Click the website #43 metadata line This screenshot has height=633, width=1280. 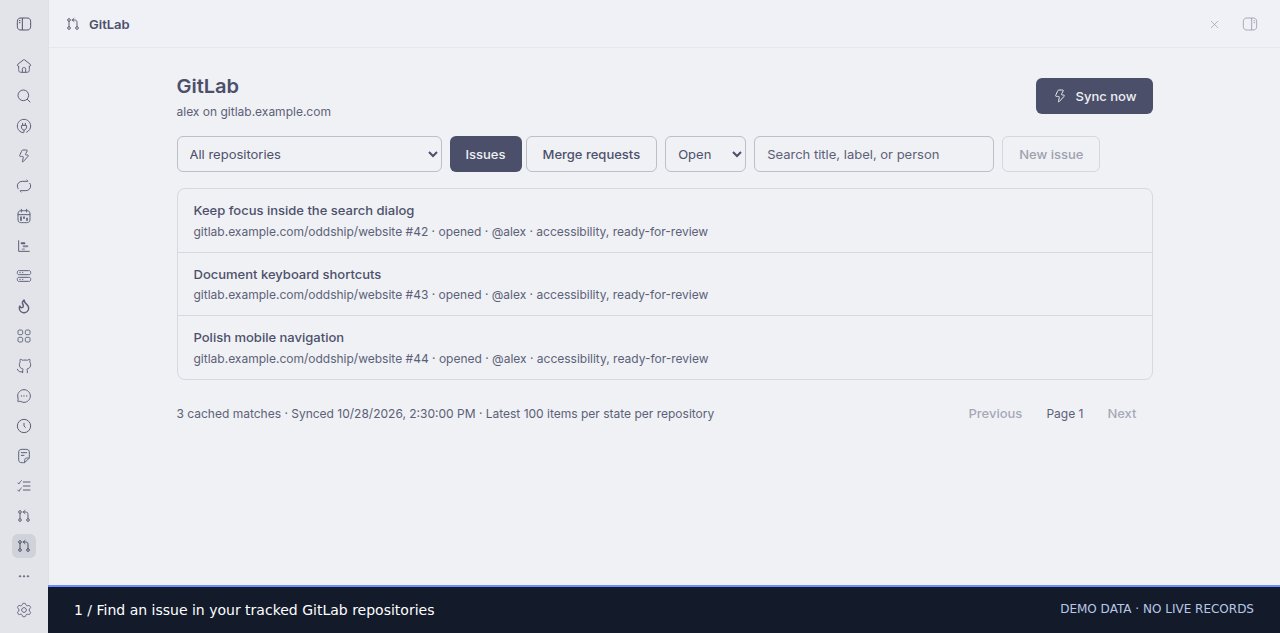[x=450, y=295]
